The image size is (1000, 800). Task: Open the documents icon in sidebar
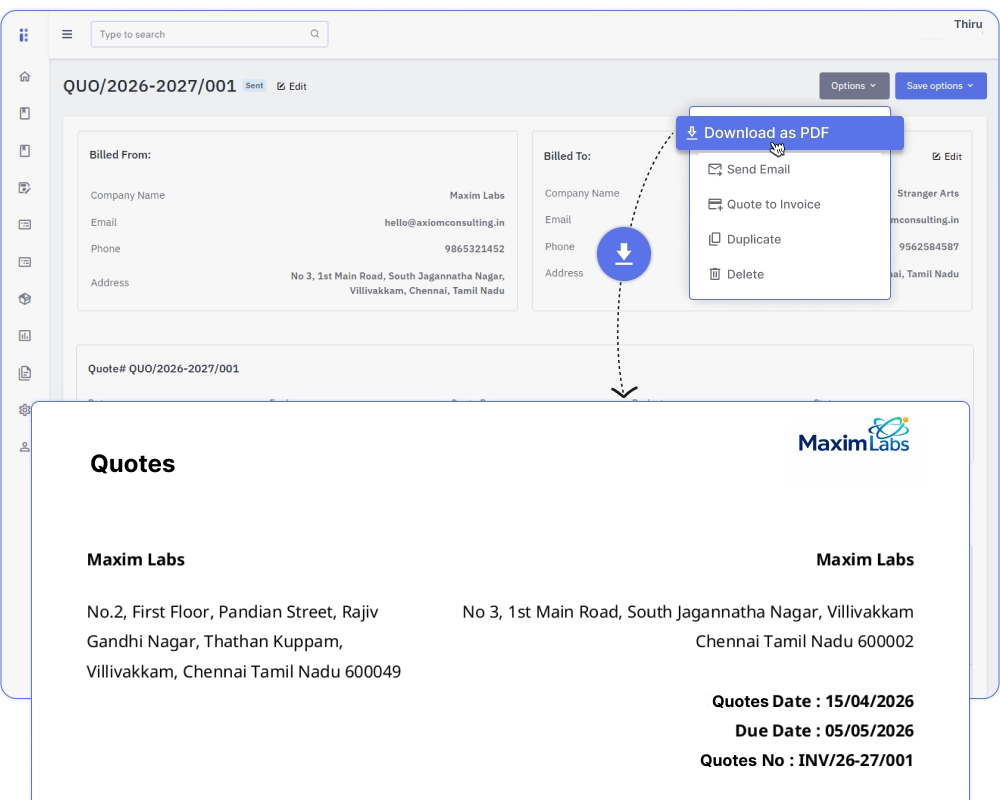point(25,373)
